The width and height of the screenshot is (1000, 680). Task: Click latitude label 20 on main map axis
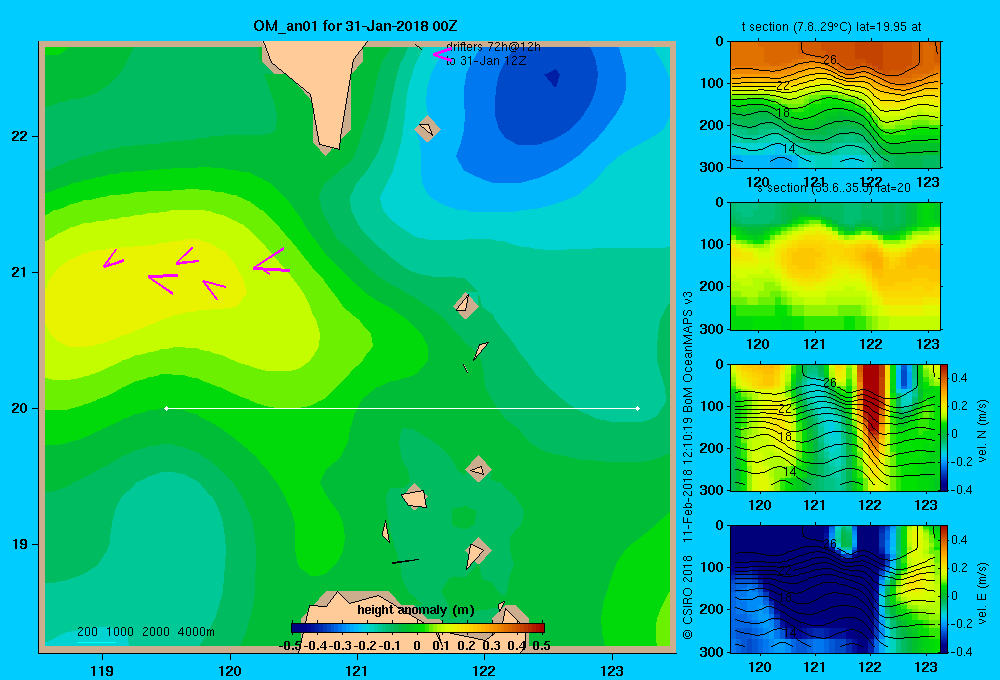[20, 408]
